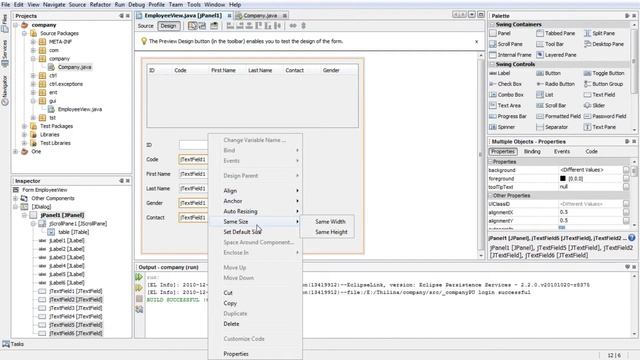Pick the Text Field palette item

(x=600, y=94)
